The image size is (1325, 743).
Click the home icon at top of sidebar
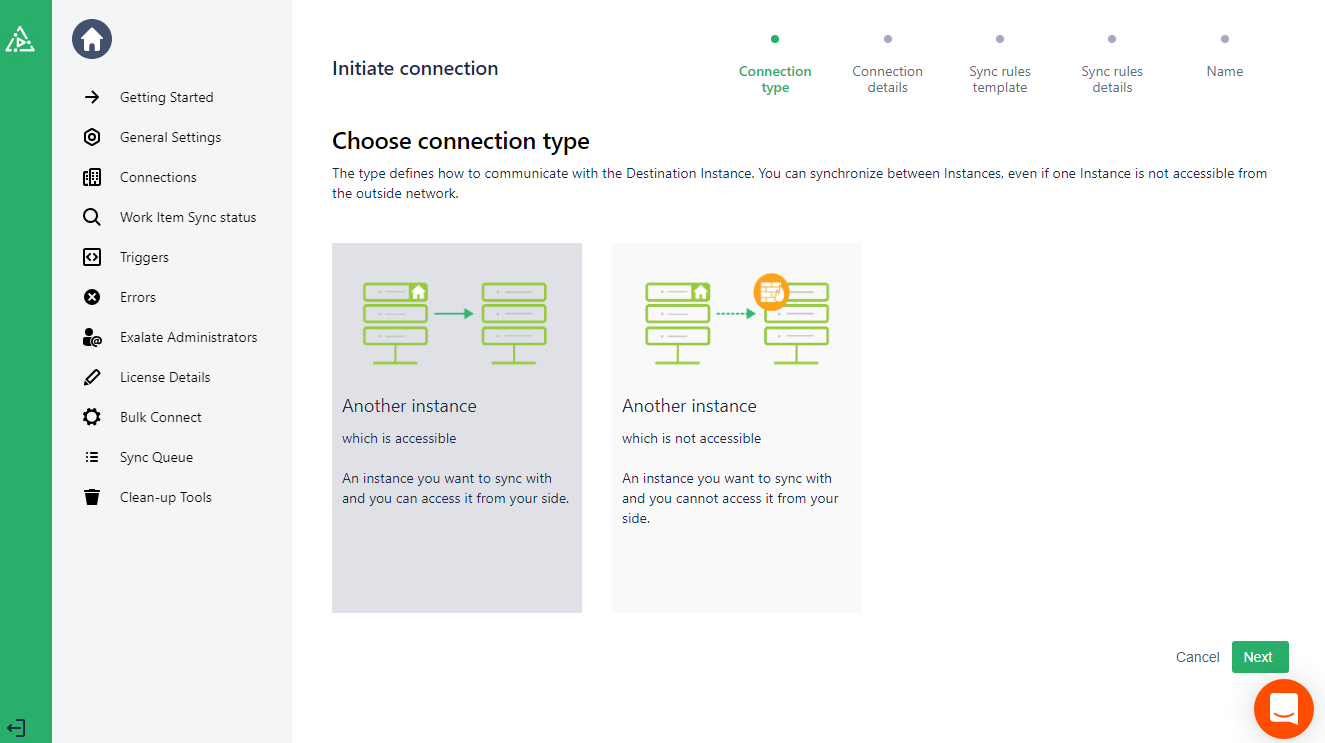tap(92, 40)
